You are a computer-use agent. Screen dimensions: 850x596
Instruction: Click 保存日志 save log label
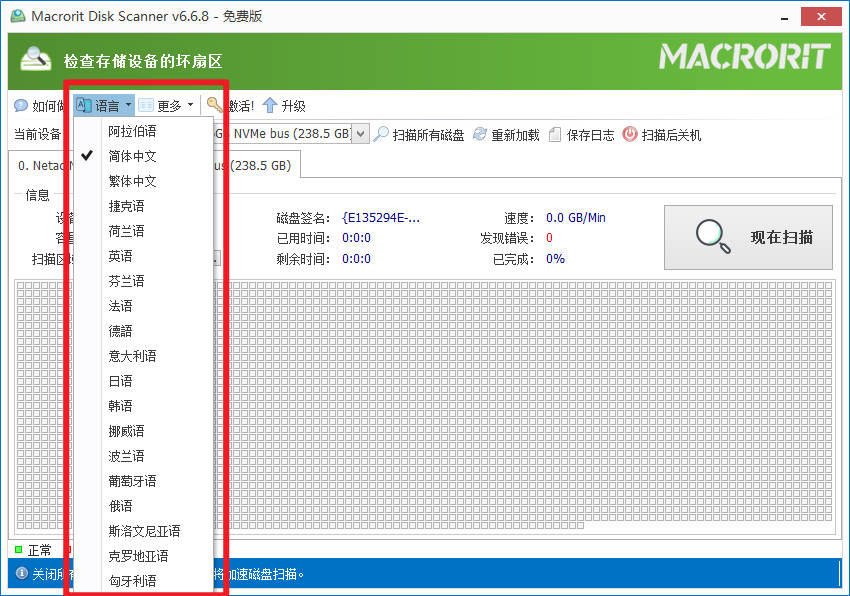click(x=590, y=135)
